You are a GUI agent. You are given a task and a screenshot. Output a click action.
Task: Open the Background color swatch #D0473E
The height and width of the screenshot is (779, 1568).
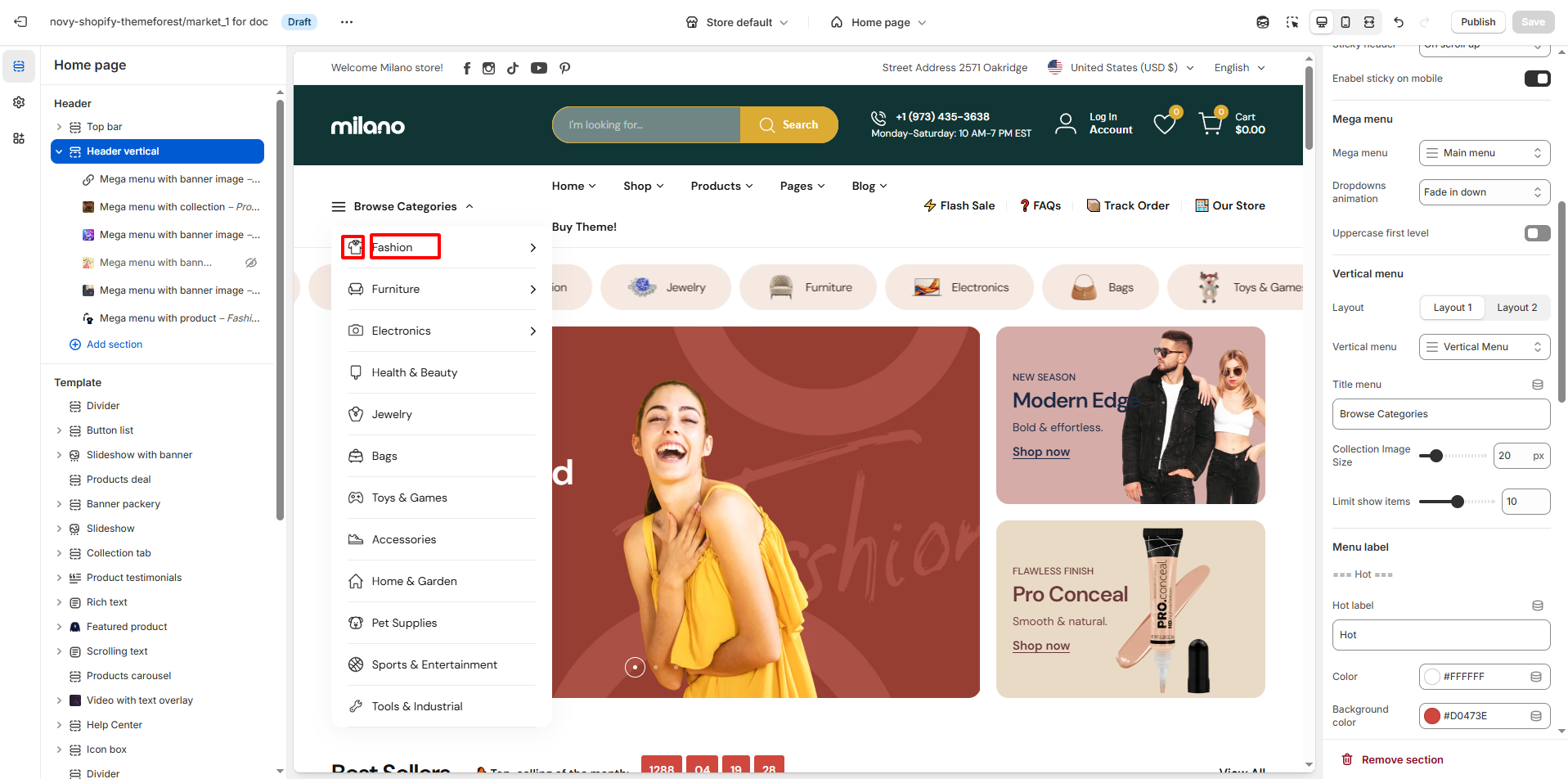(1432, 716)
